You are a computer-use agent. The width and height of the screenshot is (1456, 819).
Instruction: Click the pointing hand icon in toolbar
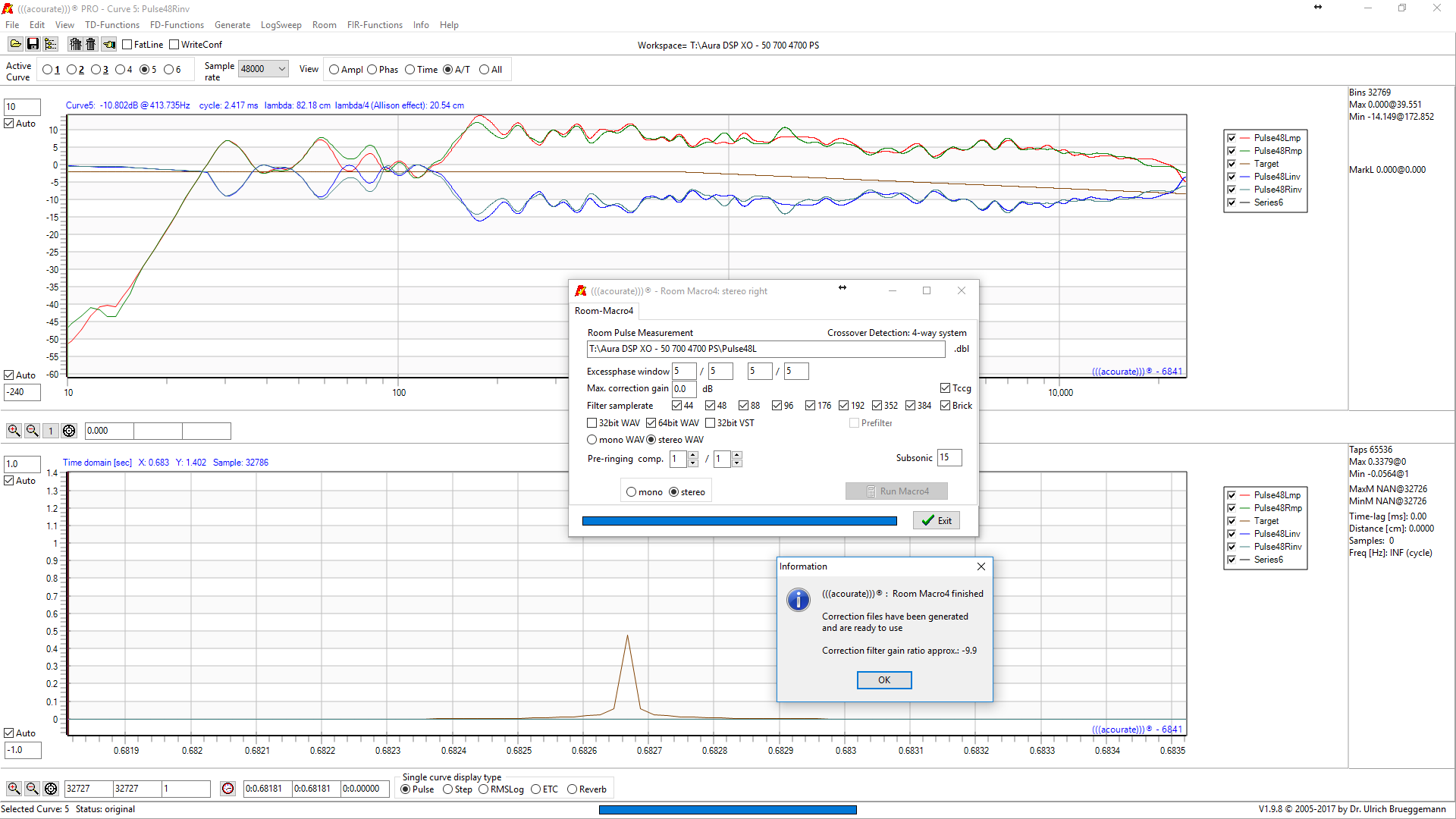pyautogui.click(x=109, y=45)
